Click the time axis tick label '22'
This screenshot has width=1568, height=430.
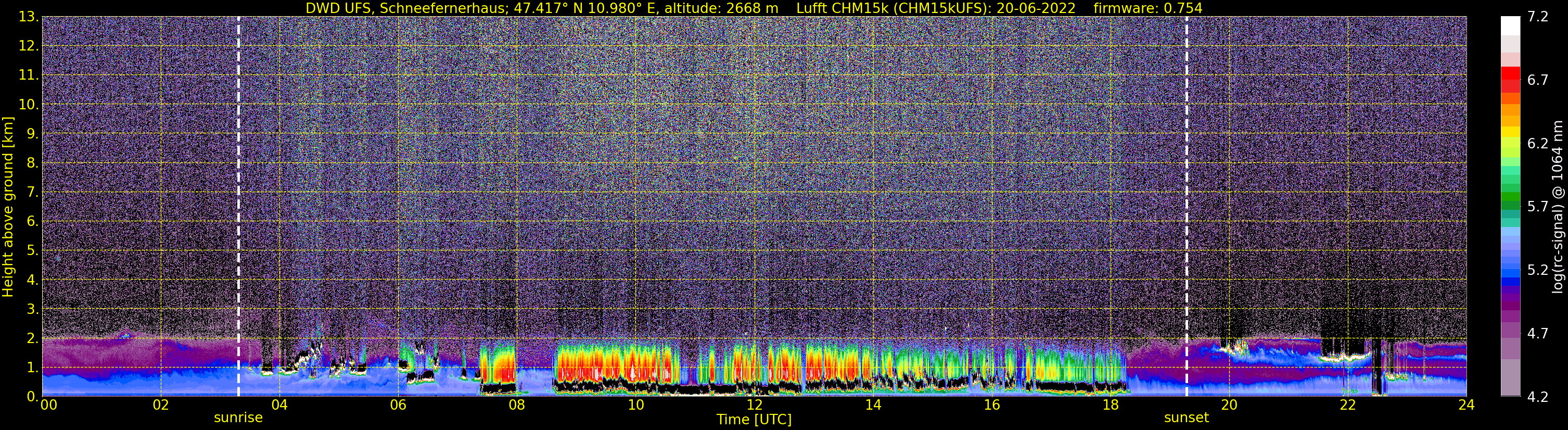tap(1348, 405)
